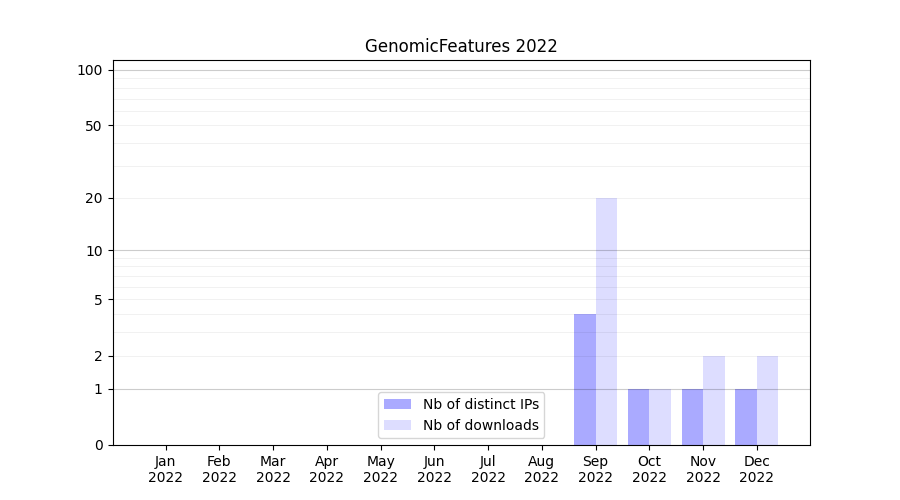This screenshot has height=500, width=900.
Task: Select the 'Nb of downloads' legend label
Action: click(x=480, y=425)
